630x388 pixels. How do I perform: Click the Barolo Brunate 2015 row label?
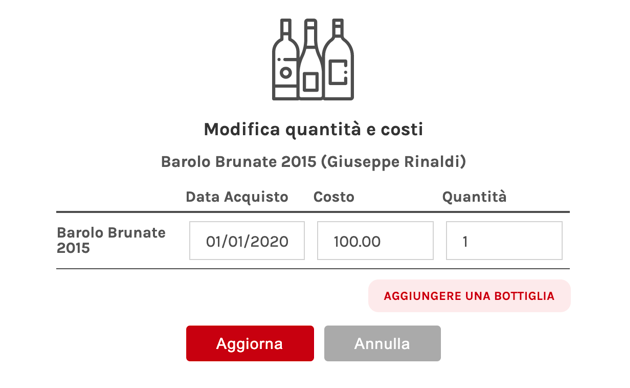tap(111, 240)
